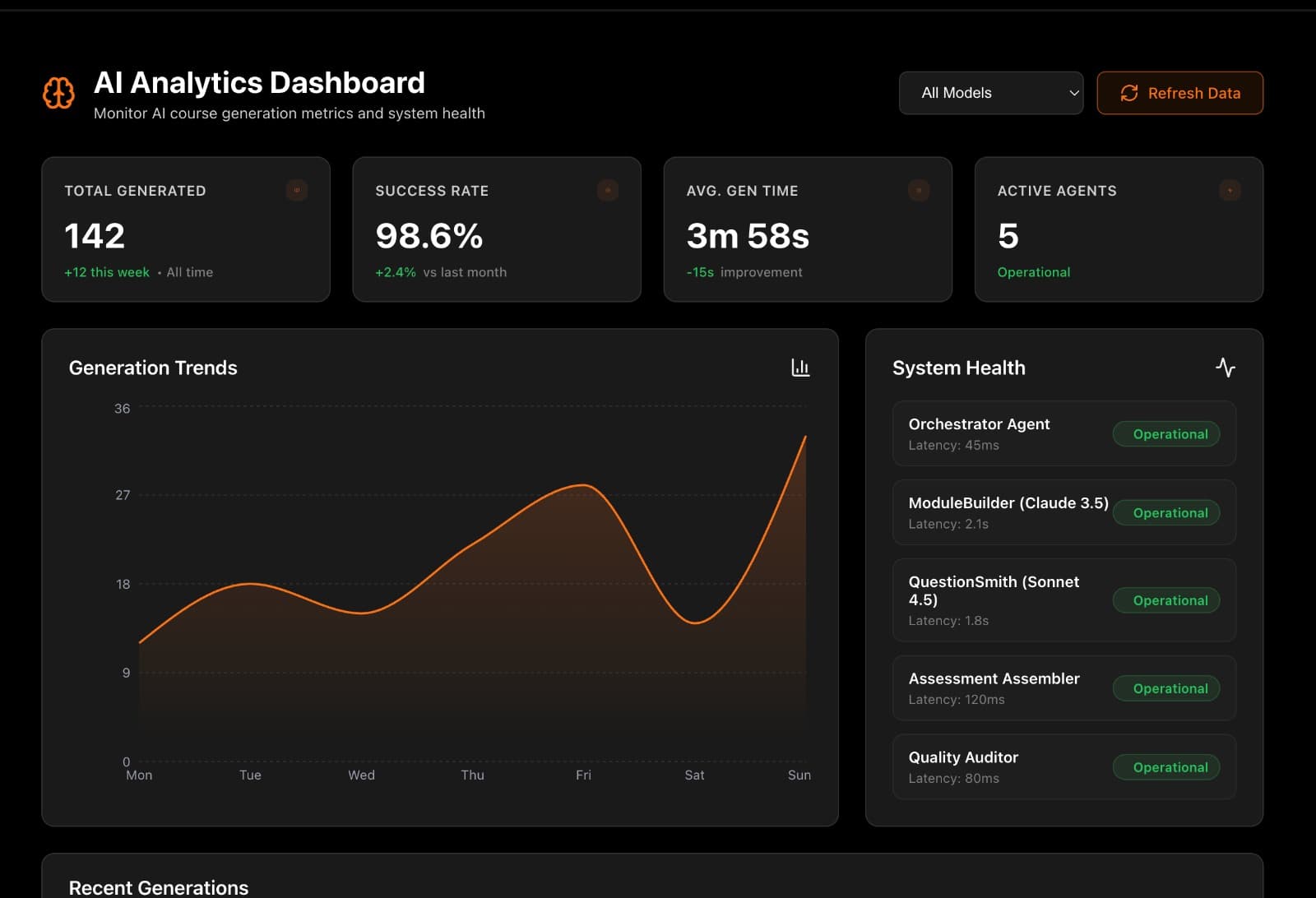Viewport: 1316px width, 898px height.
Task: Click the icon in Total Generated card
Action: tap(297, 190)
